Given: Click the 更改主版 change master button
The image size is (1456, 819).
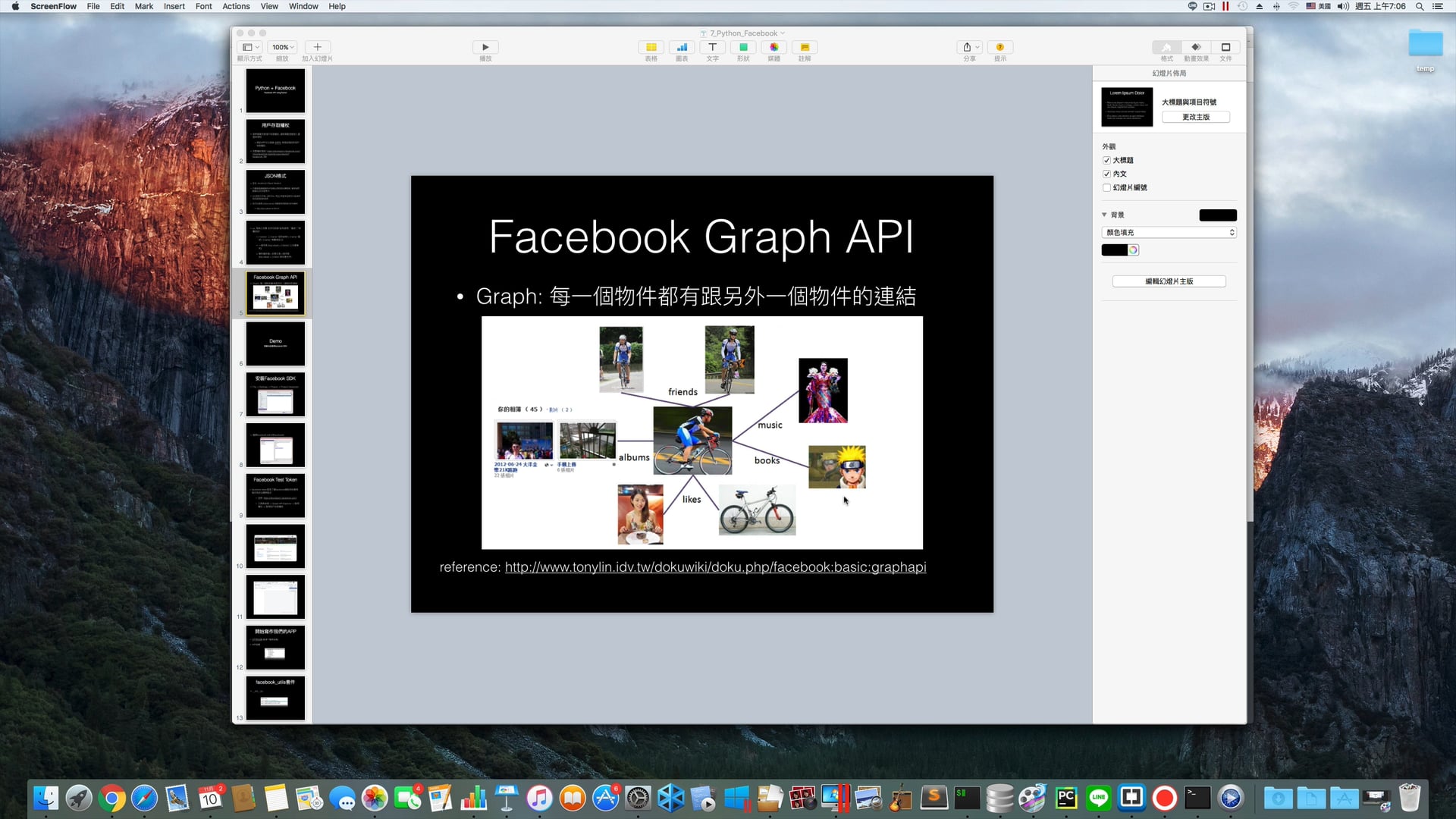Looking at the screenshot, I should tap(1196, 117).
